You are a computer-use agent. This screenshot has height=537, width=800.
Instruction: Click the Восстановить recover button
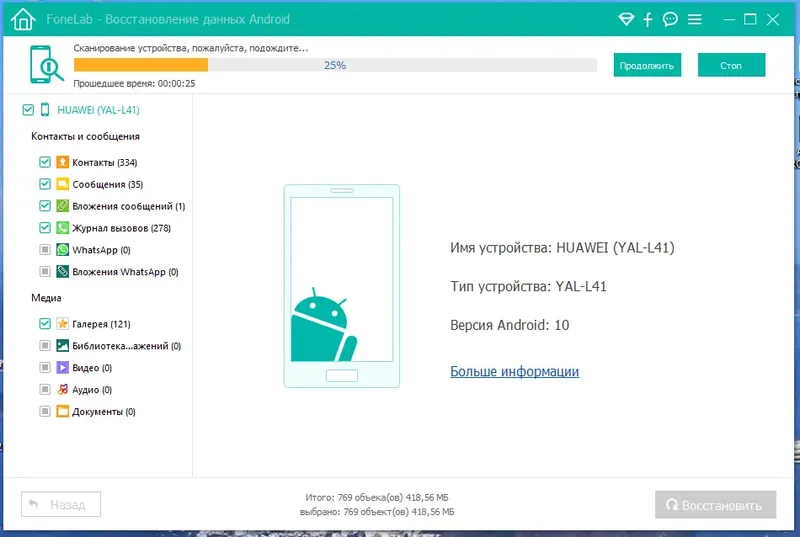click(715, 505)
